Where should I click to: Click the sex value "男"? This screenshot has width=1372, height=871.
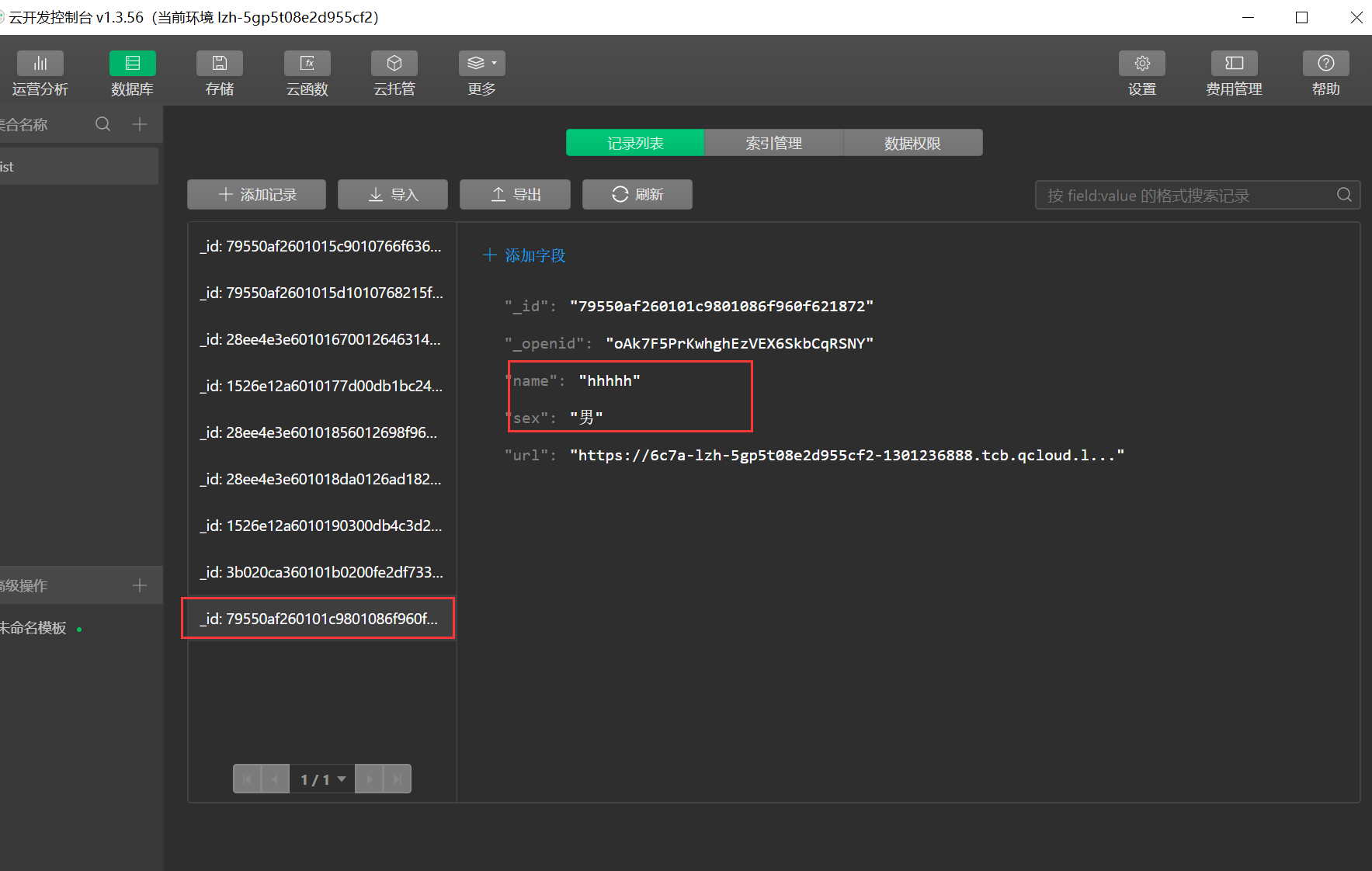pos(586,418)
